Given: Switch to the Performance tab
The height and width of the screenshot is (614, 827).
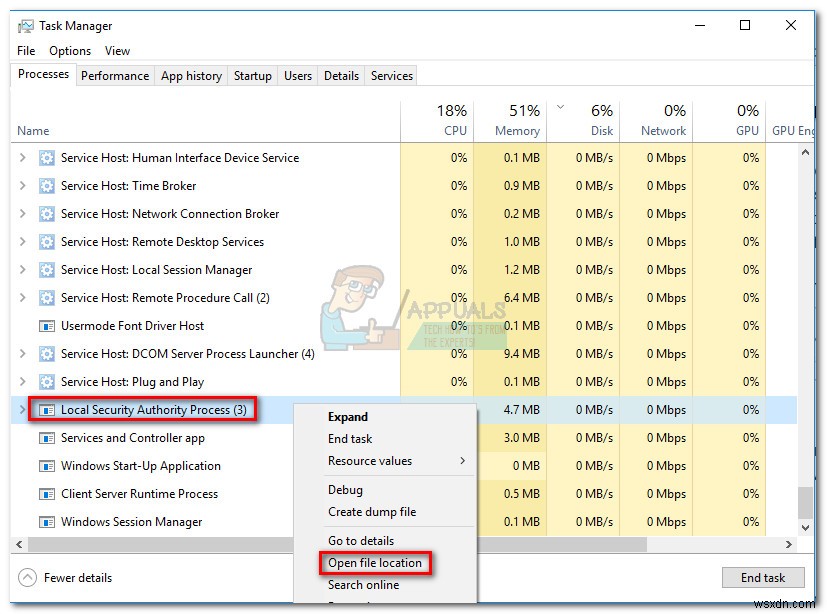Looking at the screenshot, I should (x=115, y=75).
